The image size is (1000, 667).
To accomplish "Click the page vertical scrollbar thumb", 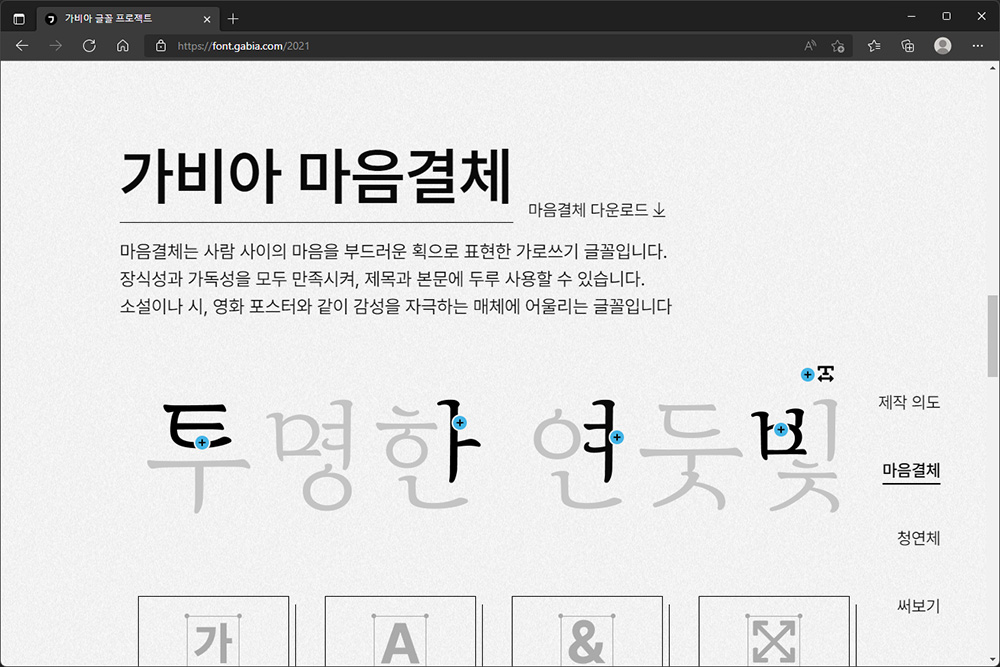I will click(x=993, y=336).
